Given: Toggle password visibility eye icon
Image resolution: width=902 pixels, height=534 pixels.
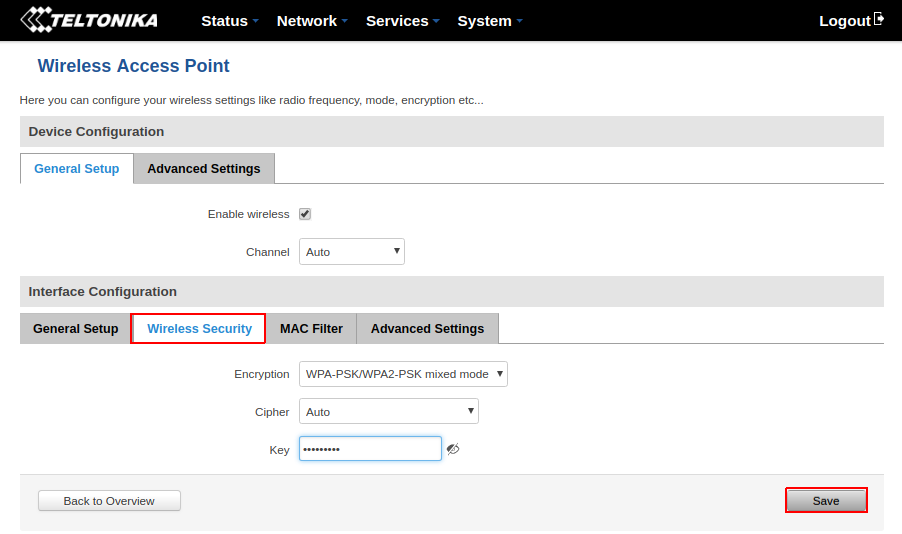Looking at the screenshot, I should pos(453,449).
